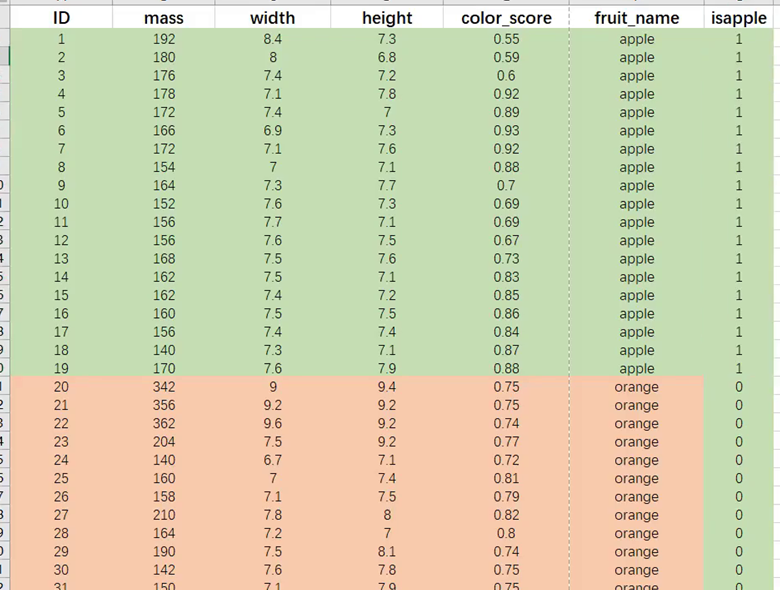This screenshot has height=590, width=780.
Task: Select isapple value 0 in ID 20 row
Action: (739, 387)
